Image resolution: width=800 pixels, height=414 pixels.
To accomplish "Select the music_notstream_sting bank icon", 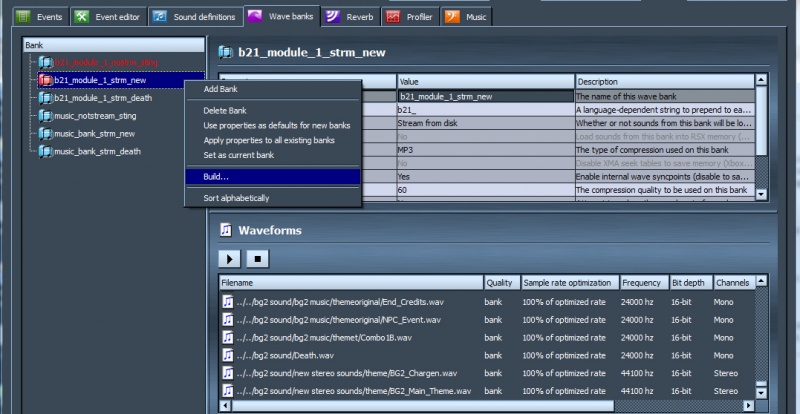I will point(45,116).
